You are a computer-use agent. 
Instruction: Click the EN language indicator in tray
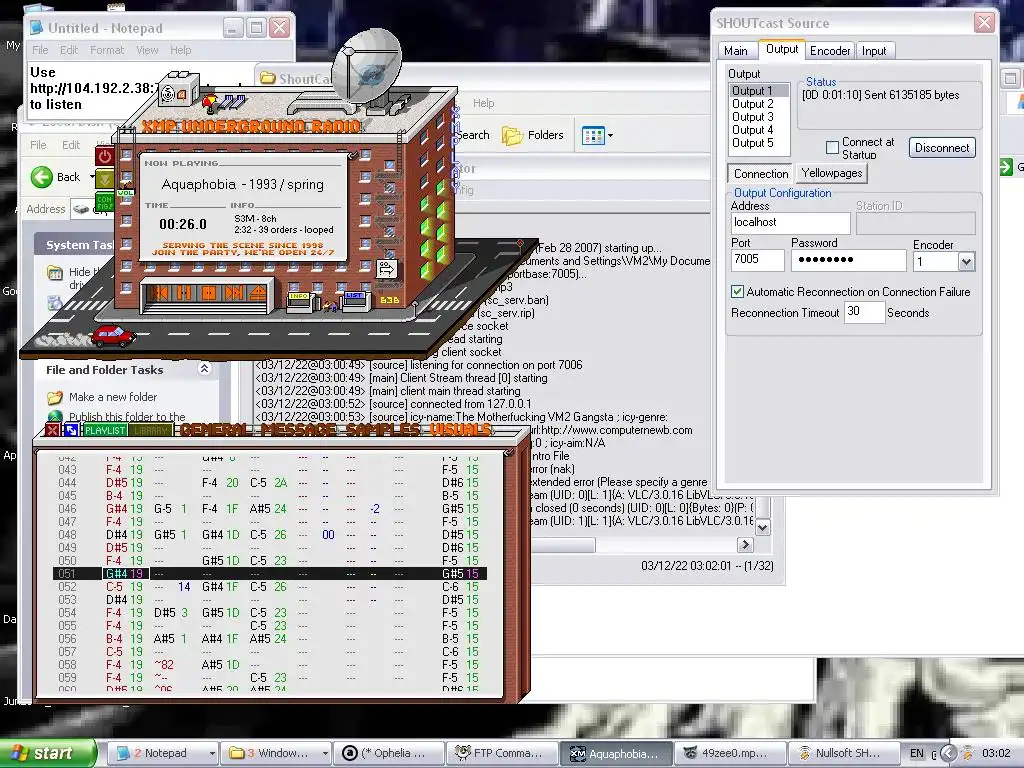coord(917,753)
